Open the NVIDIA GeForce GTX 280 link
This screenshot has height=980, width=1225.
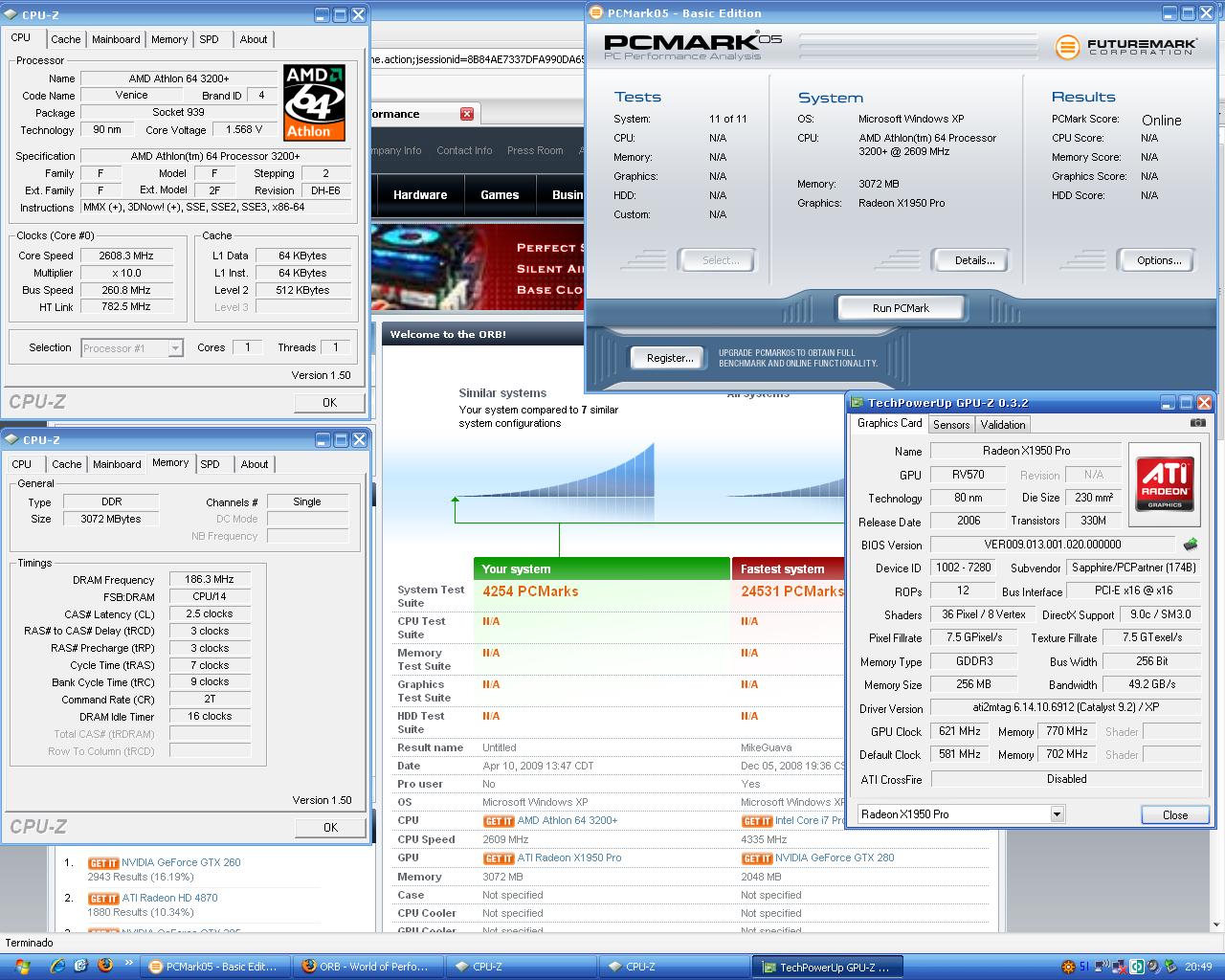pyautogui.click(x=835, y=858)
